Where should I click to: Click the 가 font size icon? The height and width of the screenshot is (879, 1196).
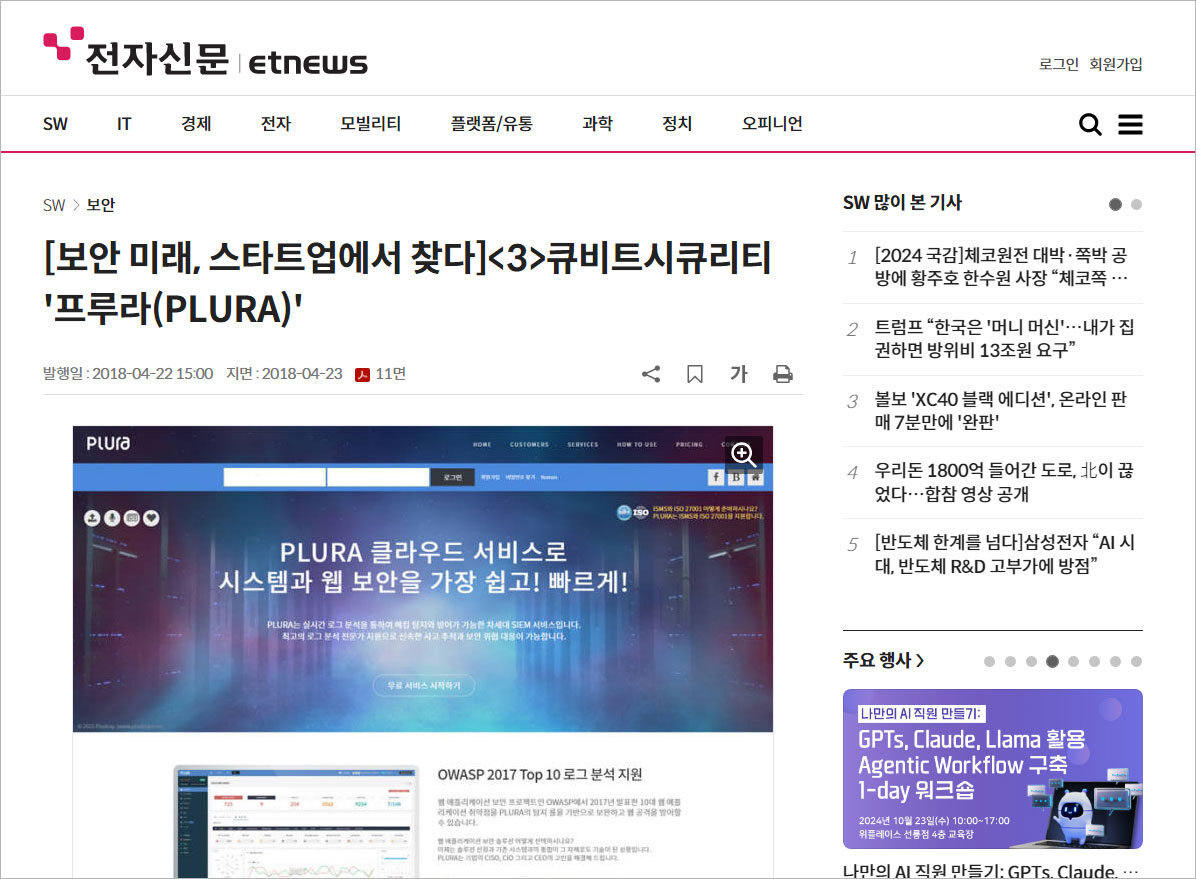[x=738, y=374]
